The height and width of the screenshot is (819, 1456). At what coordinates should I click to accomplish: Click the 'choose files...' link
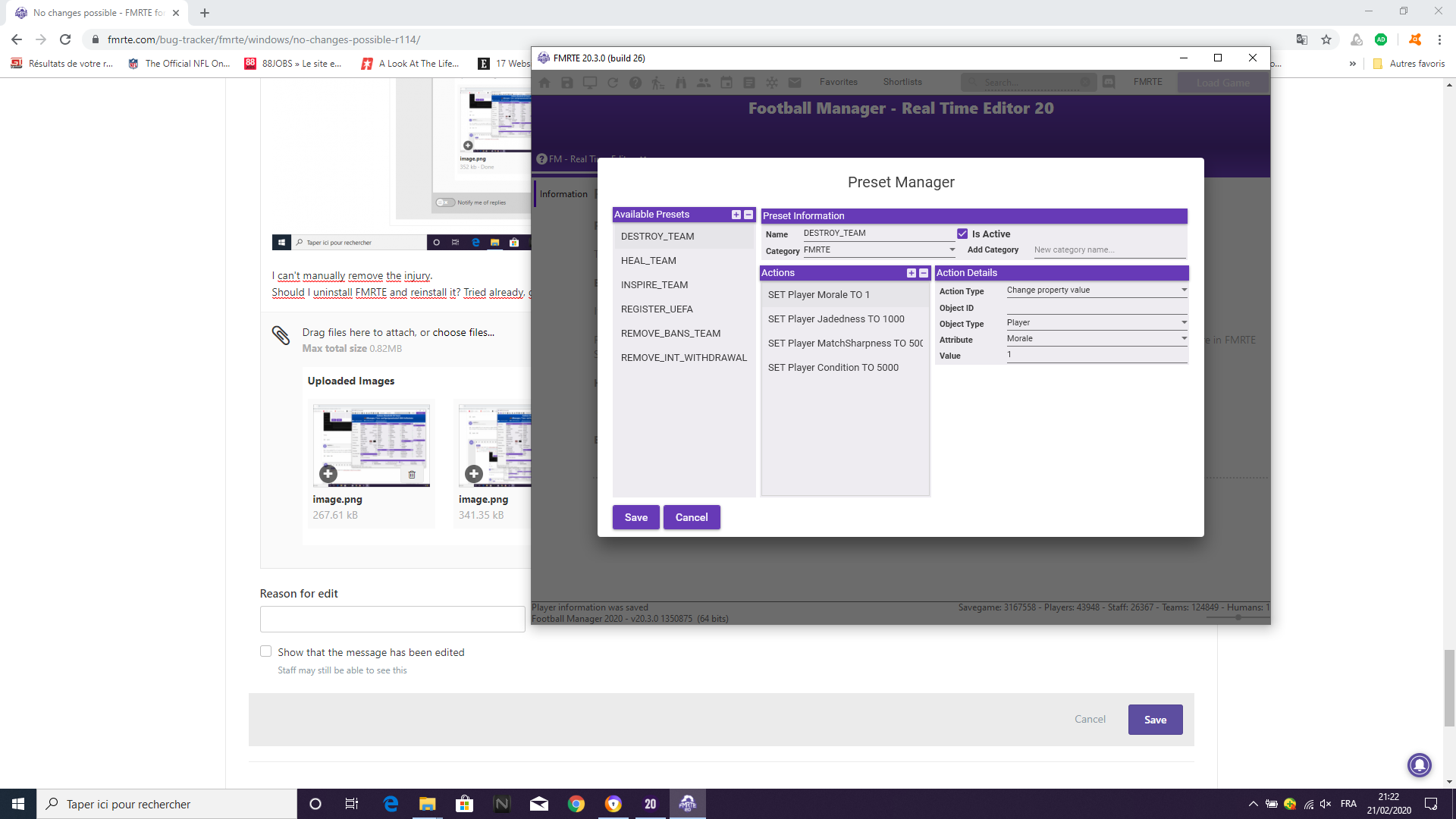coord(463,332)
